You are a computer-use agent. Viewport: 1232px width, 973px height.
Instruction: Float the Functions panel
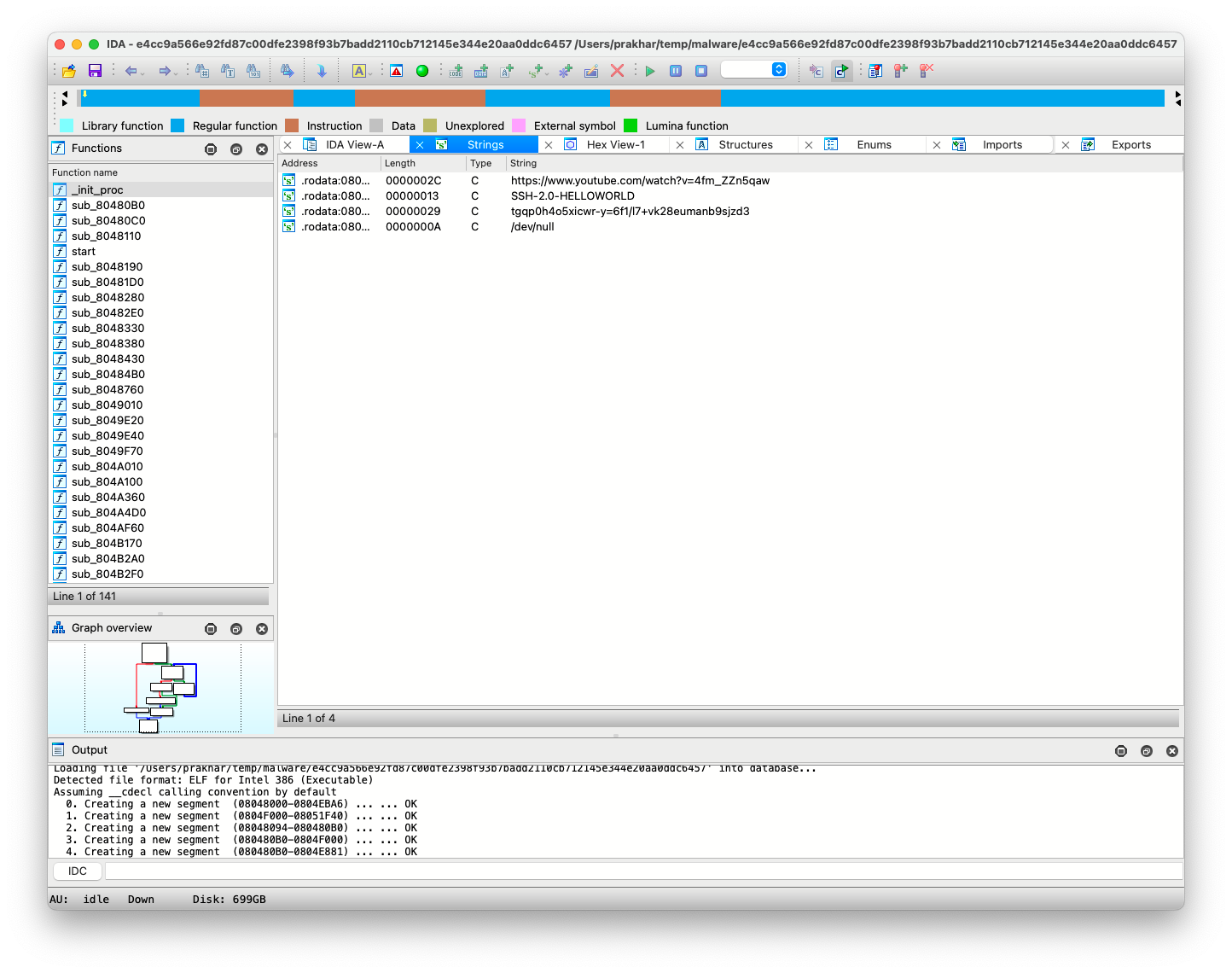point(236,149)
